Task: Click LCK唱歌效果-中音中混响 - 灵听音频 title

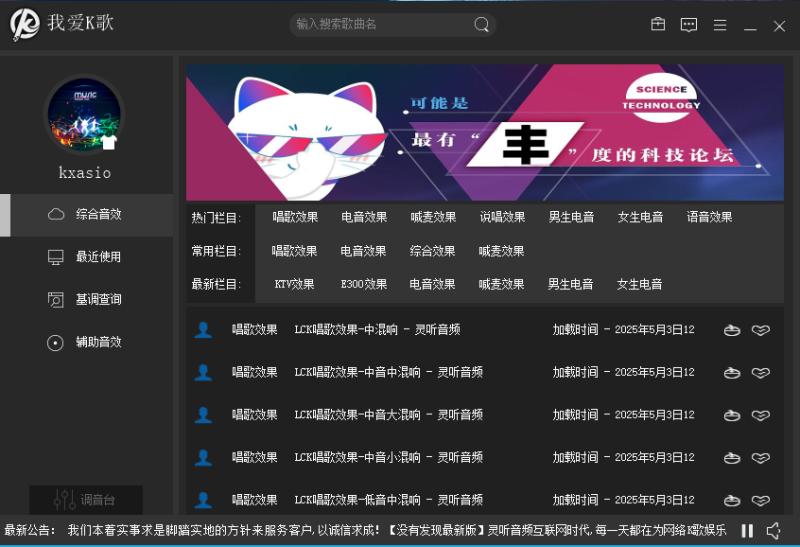Action: 389,372
